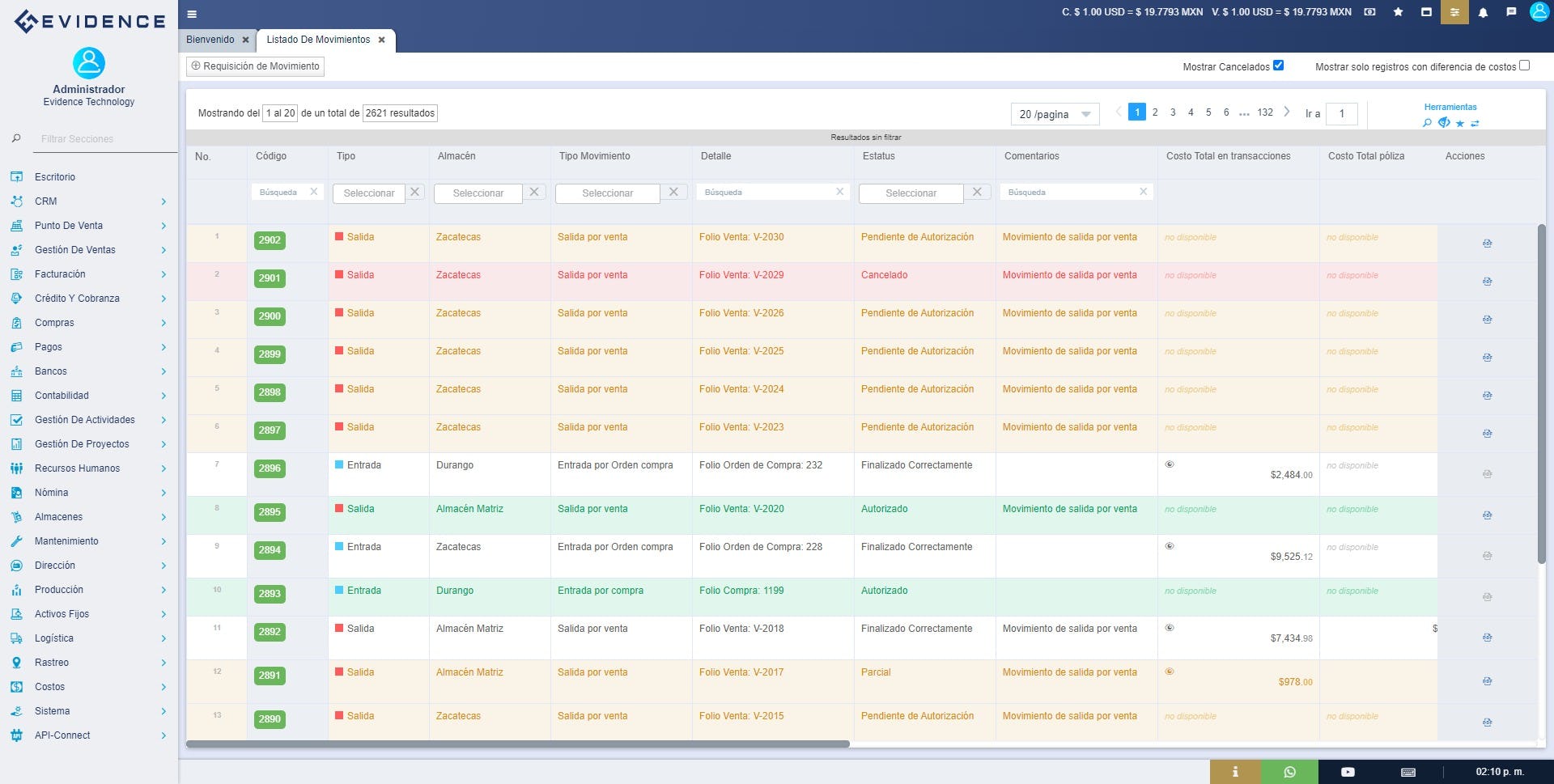Open the print icon on row 2902
1554x784 pixels.
(x=1488, y=243)
